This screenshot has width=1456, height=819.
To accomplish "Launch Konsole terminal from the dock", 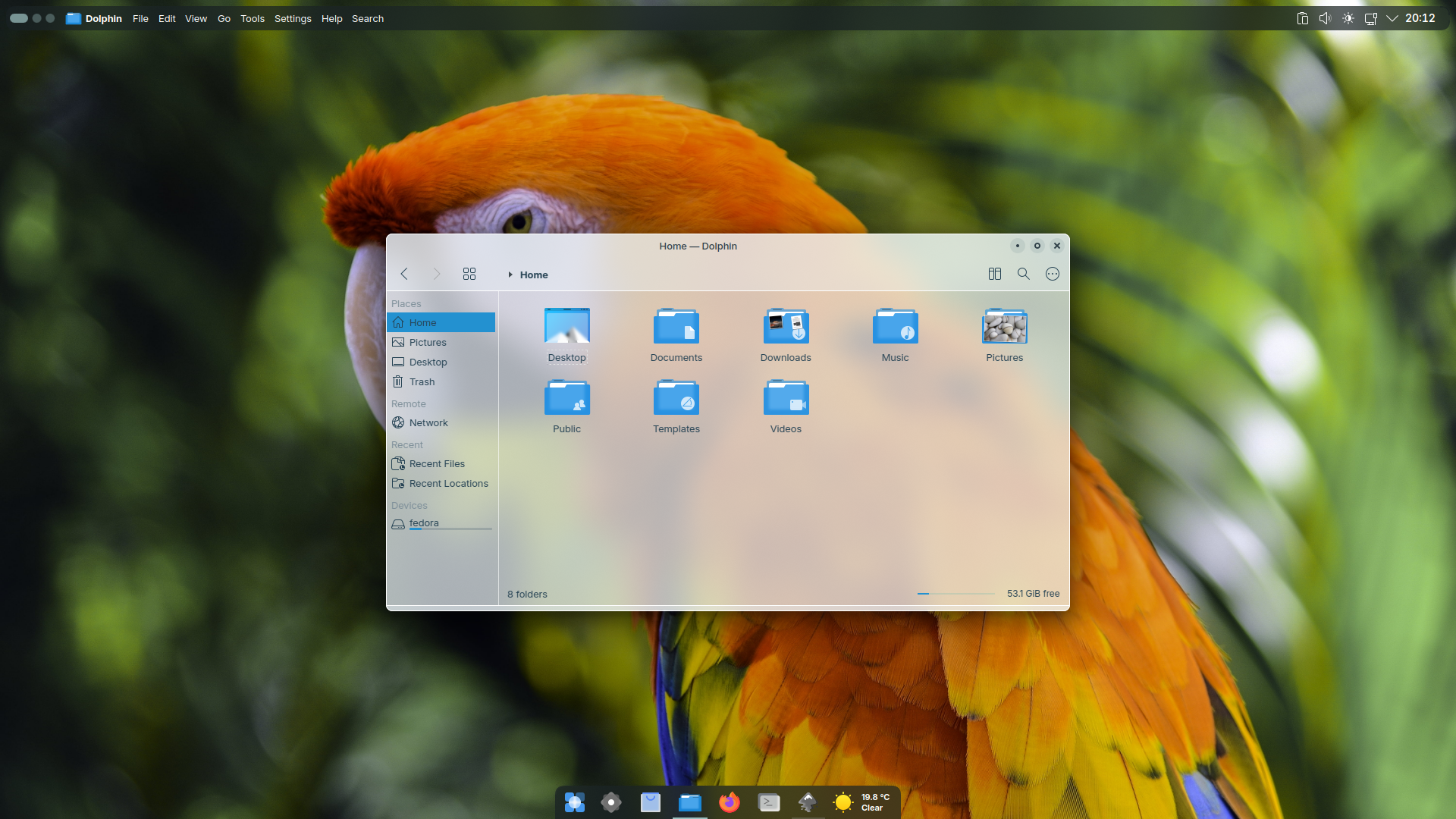I will pos(769,802).
